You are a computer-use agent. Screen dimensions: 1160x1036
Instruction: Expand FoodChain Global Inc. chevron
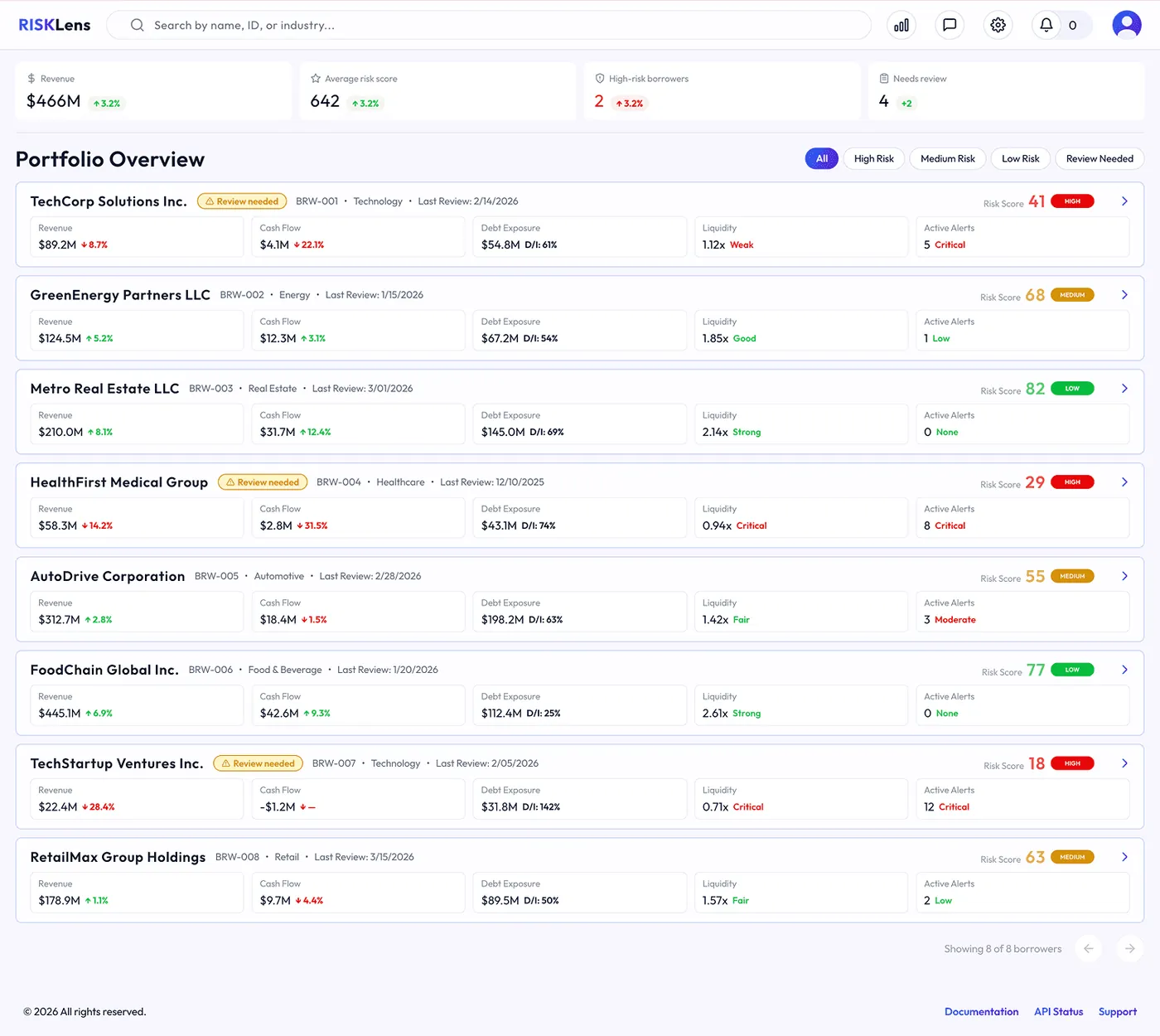1124,670
